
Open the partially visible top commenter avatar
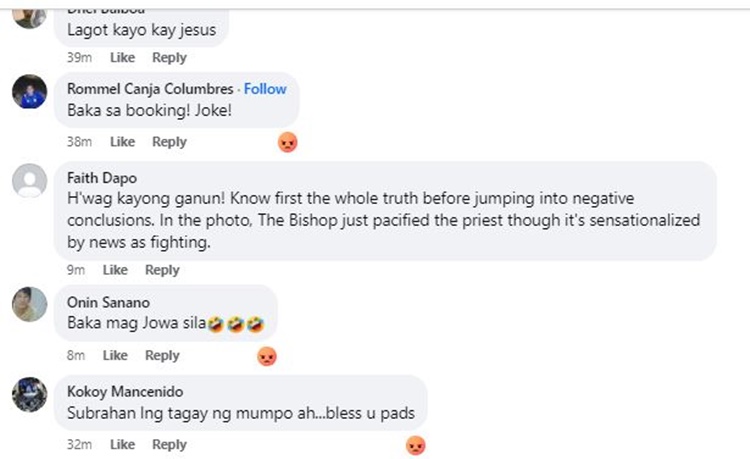pyautogui.click(x=30, y=18)
